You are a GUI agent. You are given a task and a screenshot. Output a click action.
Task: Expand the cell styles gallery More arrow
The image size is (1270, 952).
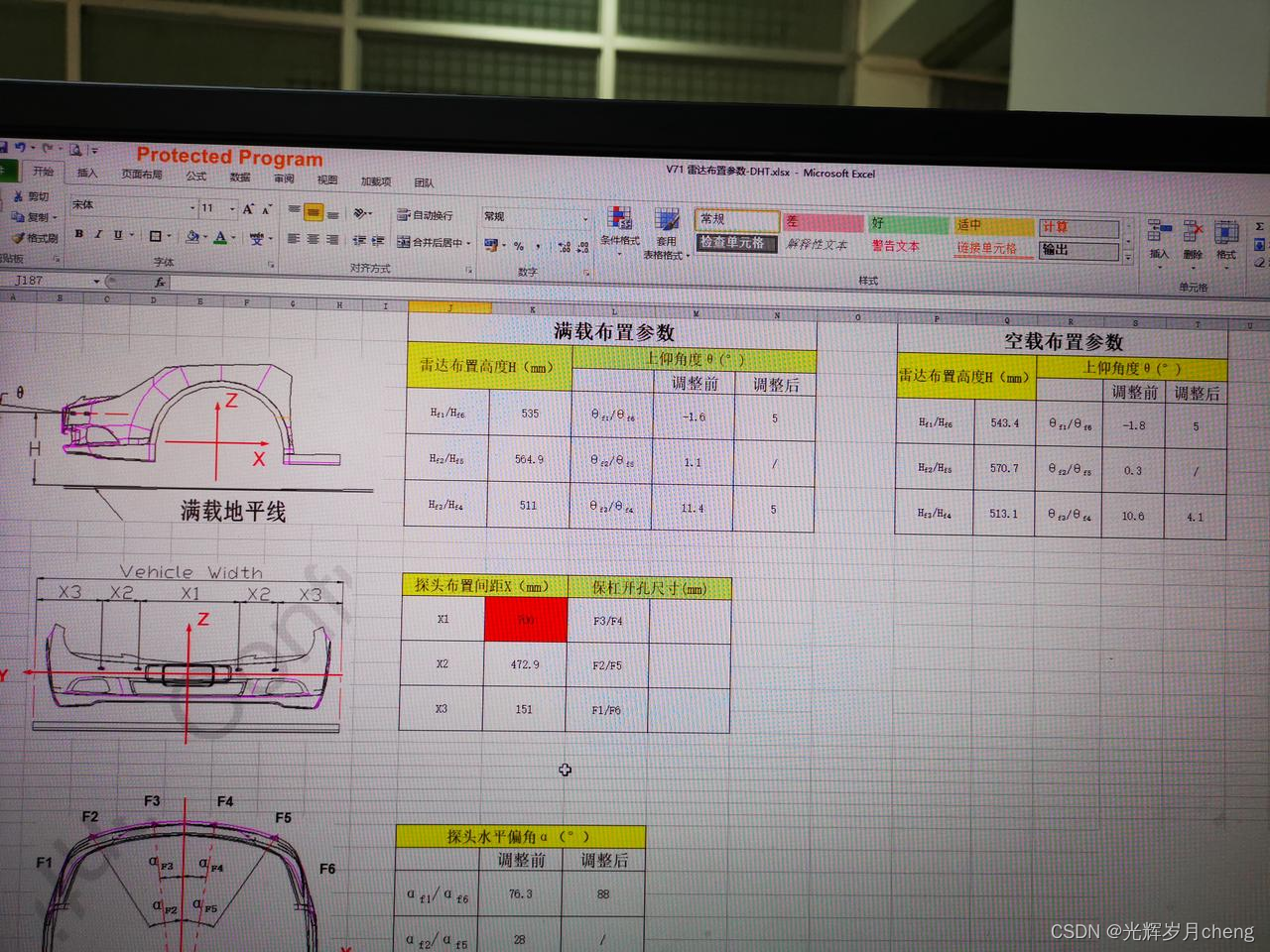point(1128,257)
